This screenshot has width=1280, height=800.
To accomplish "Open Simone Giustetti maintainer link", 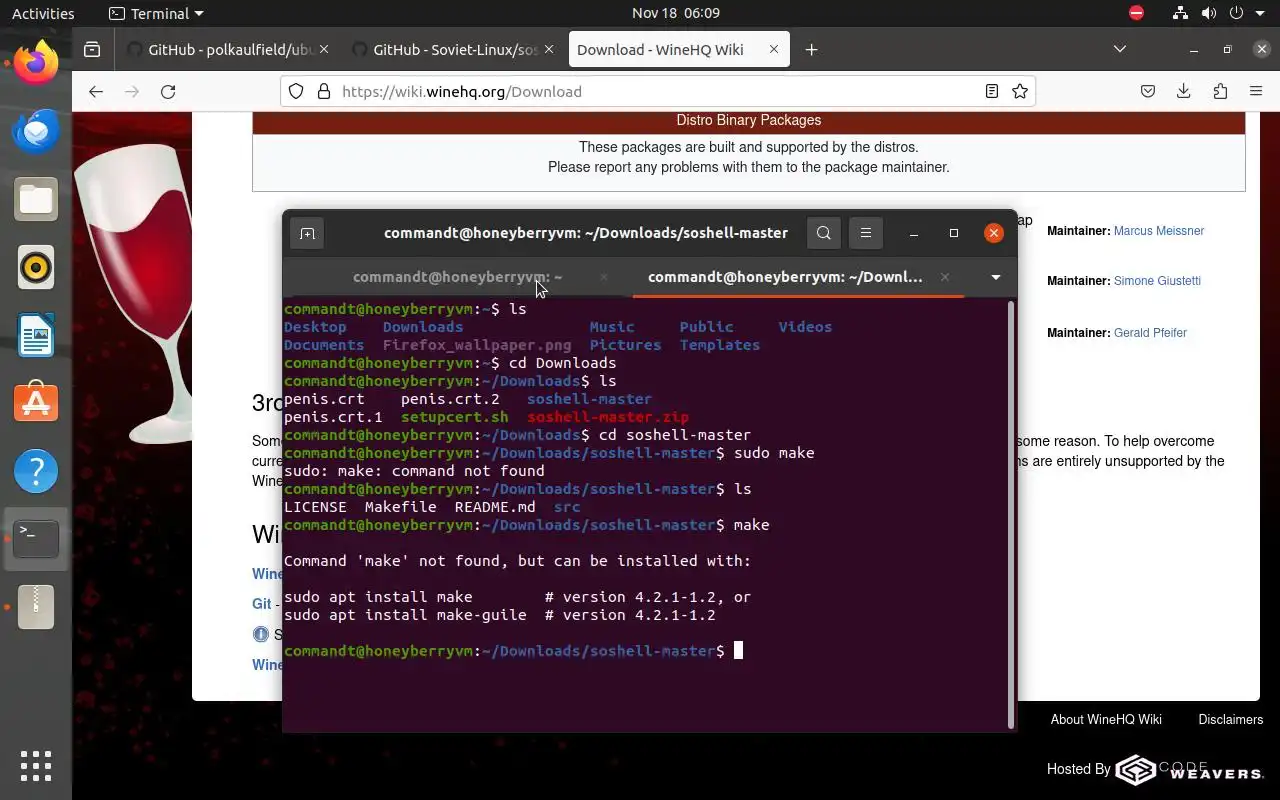I will click(x=1157, y=281).
